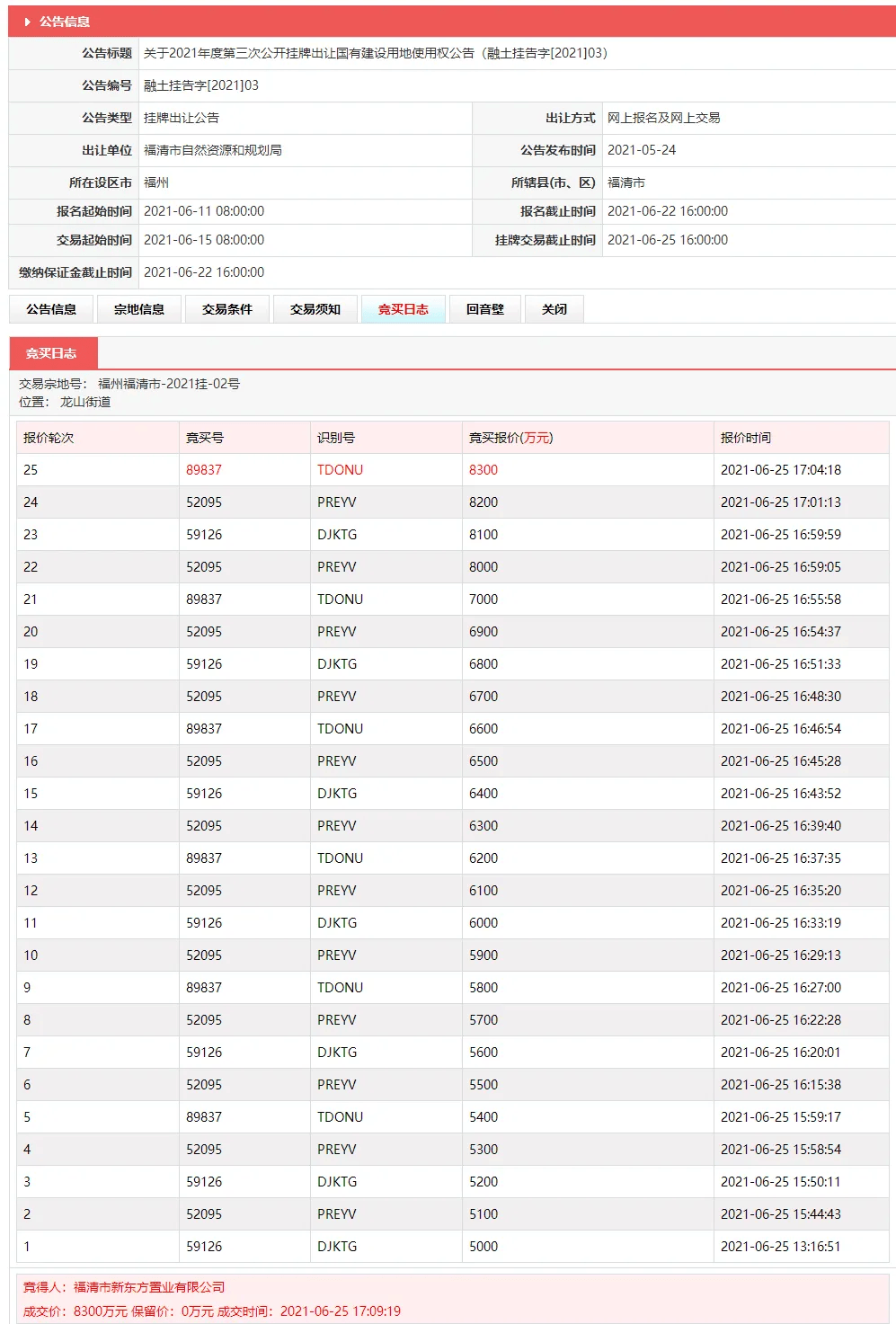Click the 关闭 tab
The height and width of the screenshot is (1324, 896).
(x=554, y=308)
